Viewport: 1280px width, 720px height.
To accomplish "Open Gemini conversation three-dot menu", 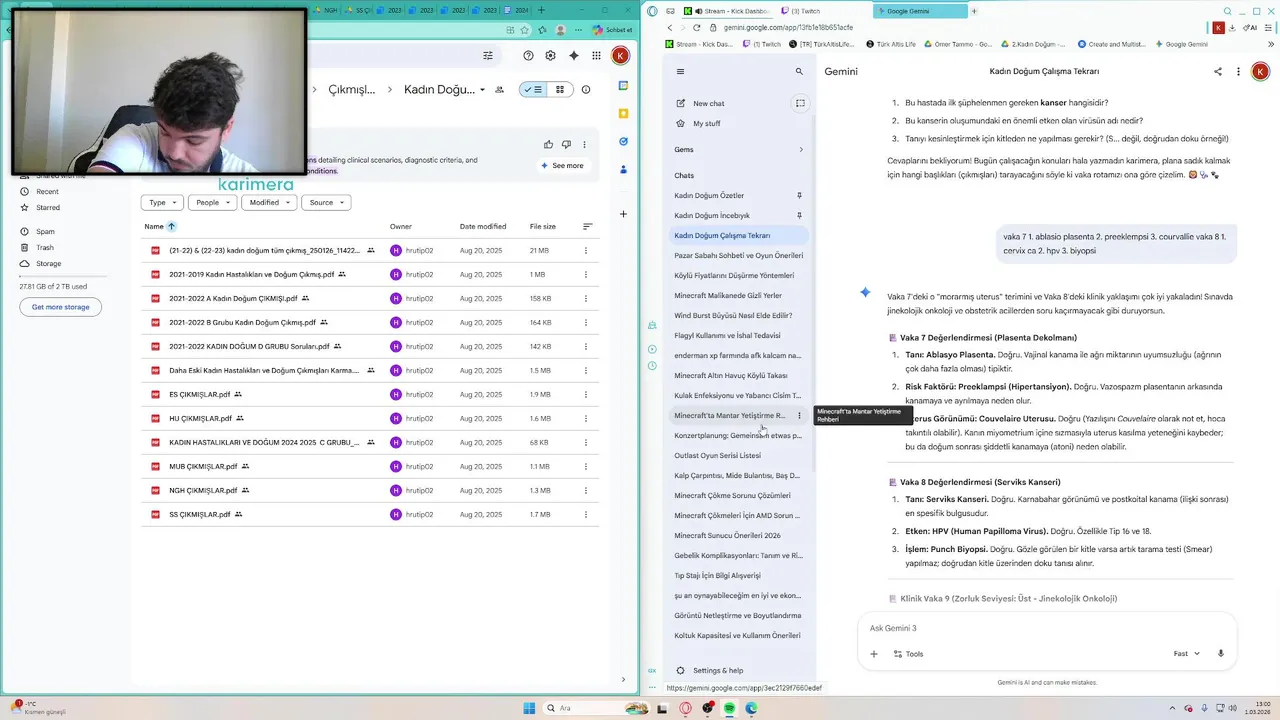I will point(1238,72).
